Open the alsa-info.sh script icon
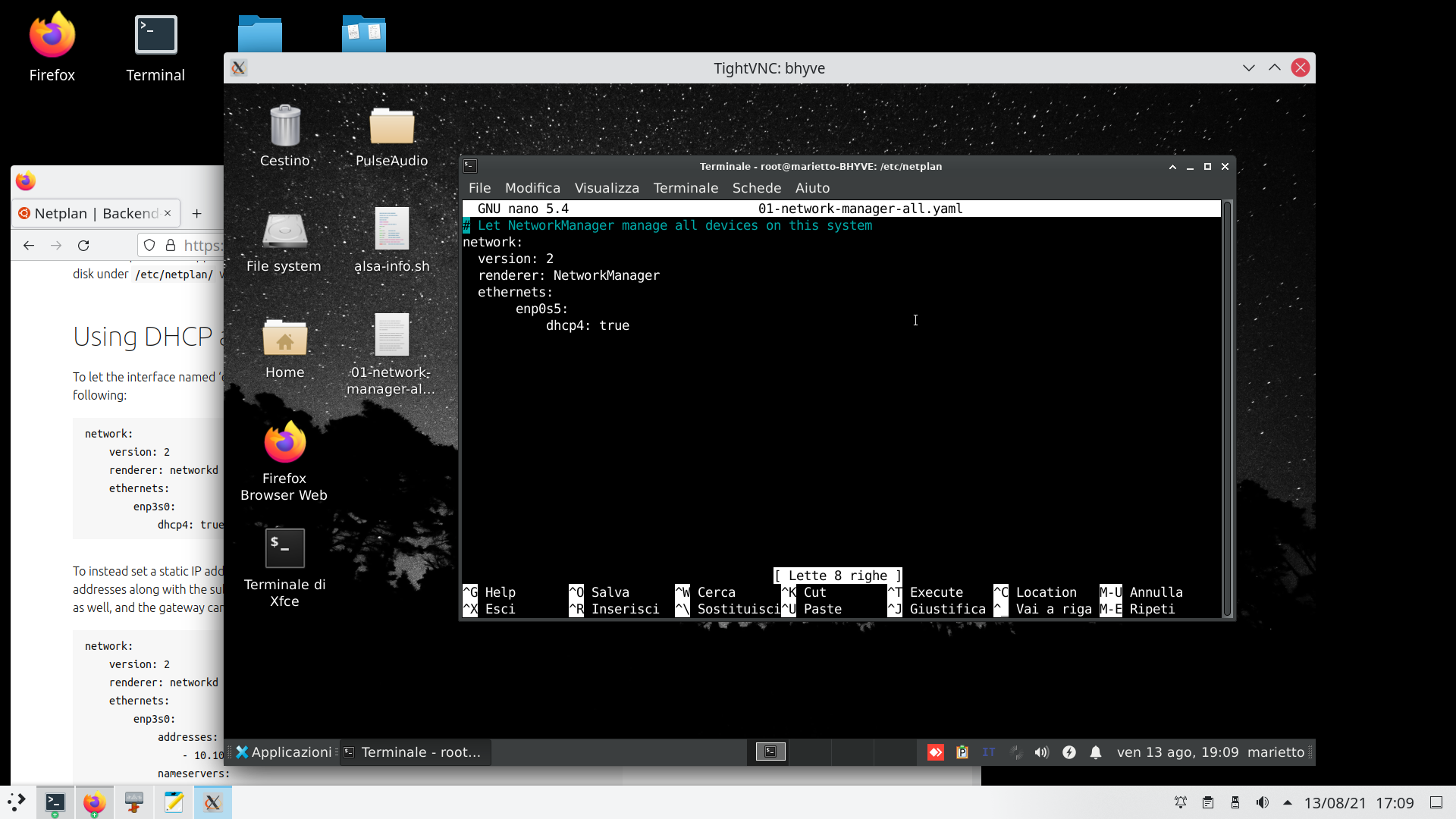This screenshot has height=819, width=1456. (x=391, y=230)
